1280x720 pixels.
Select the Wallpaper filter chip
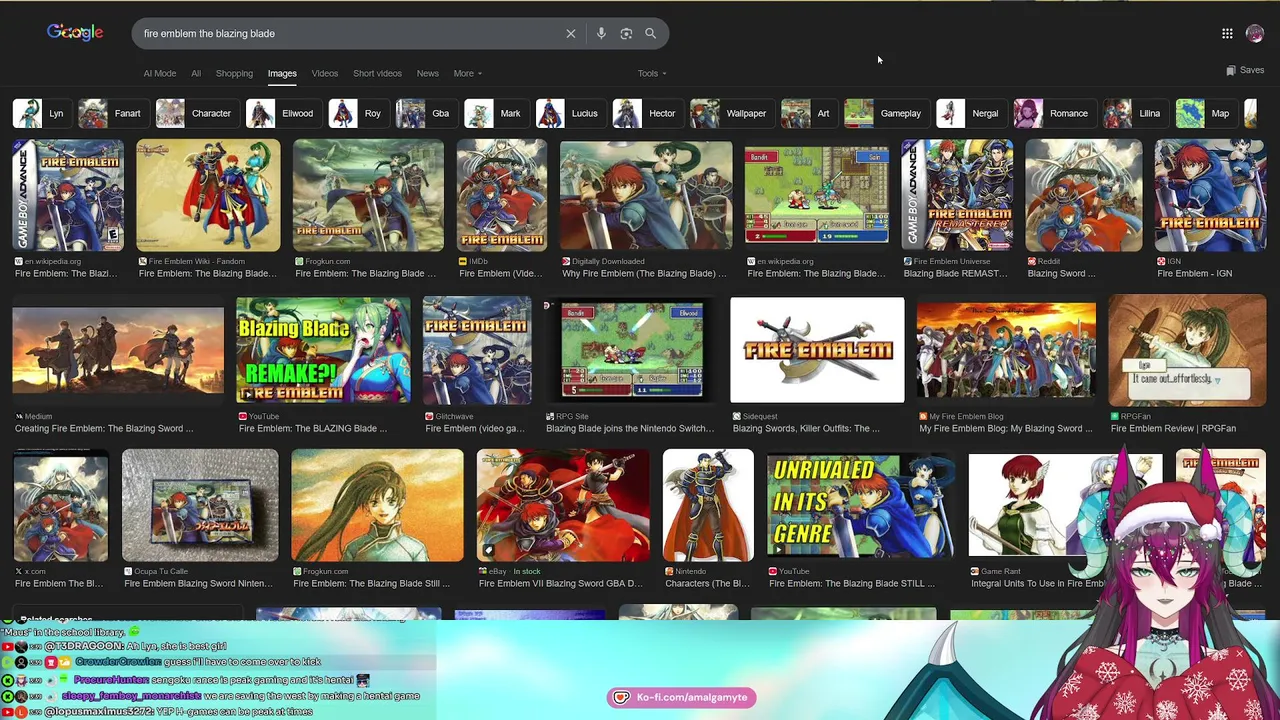[730, 113]
